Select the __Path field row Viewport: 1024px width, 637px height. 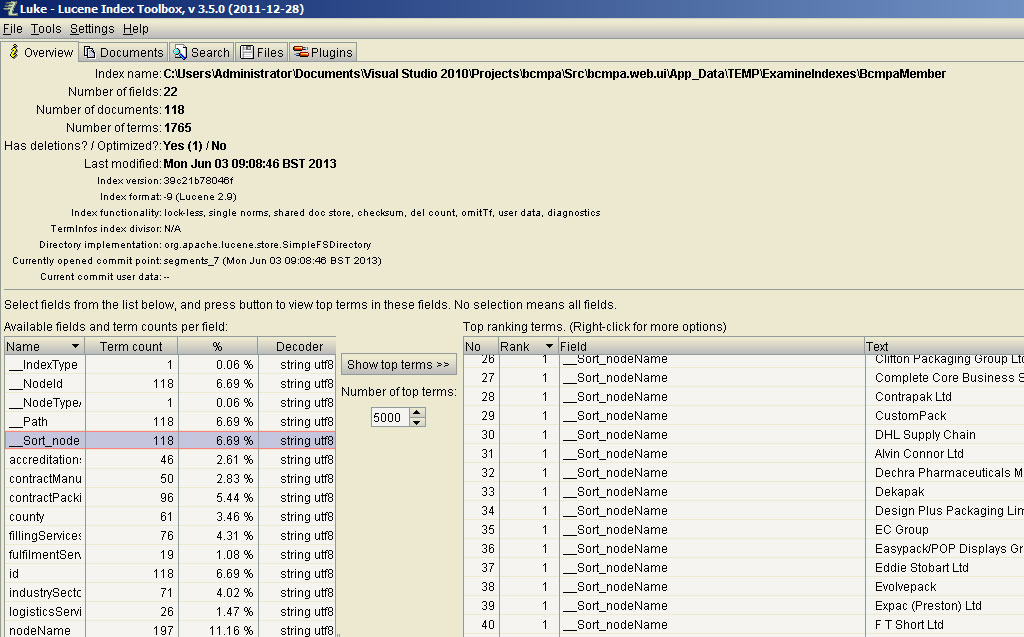[x=170, y=421]
